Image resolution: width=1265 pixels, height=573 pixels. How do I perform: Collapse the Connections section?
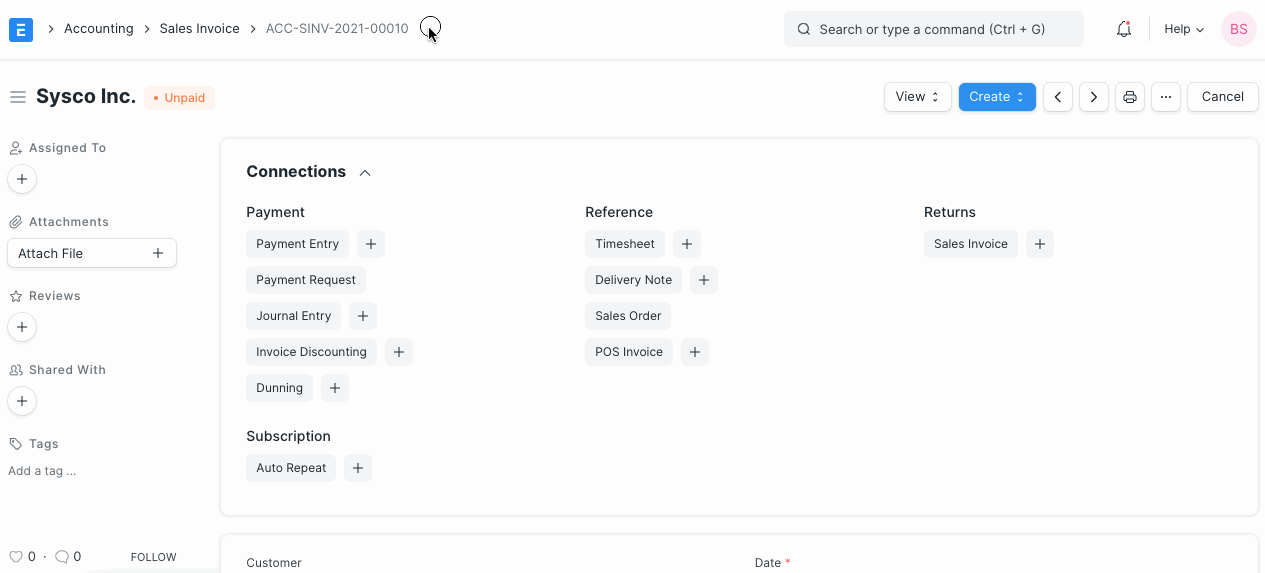point(365,173)
